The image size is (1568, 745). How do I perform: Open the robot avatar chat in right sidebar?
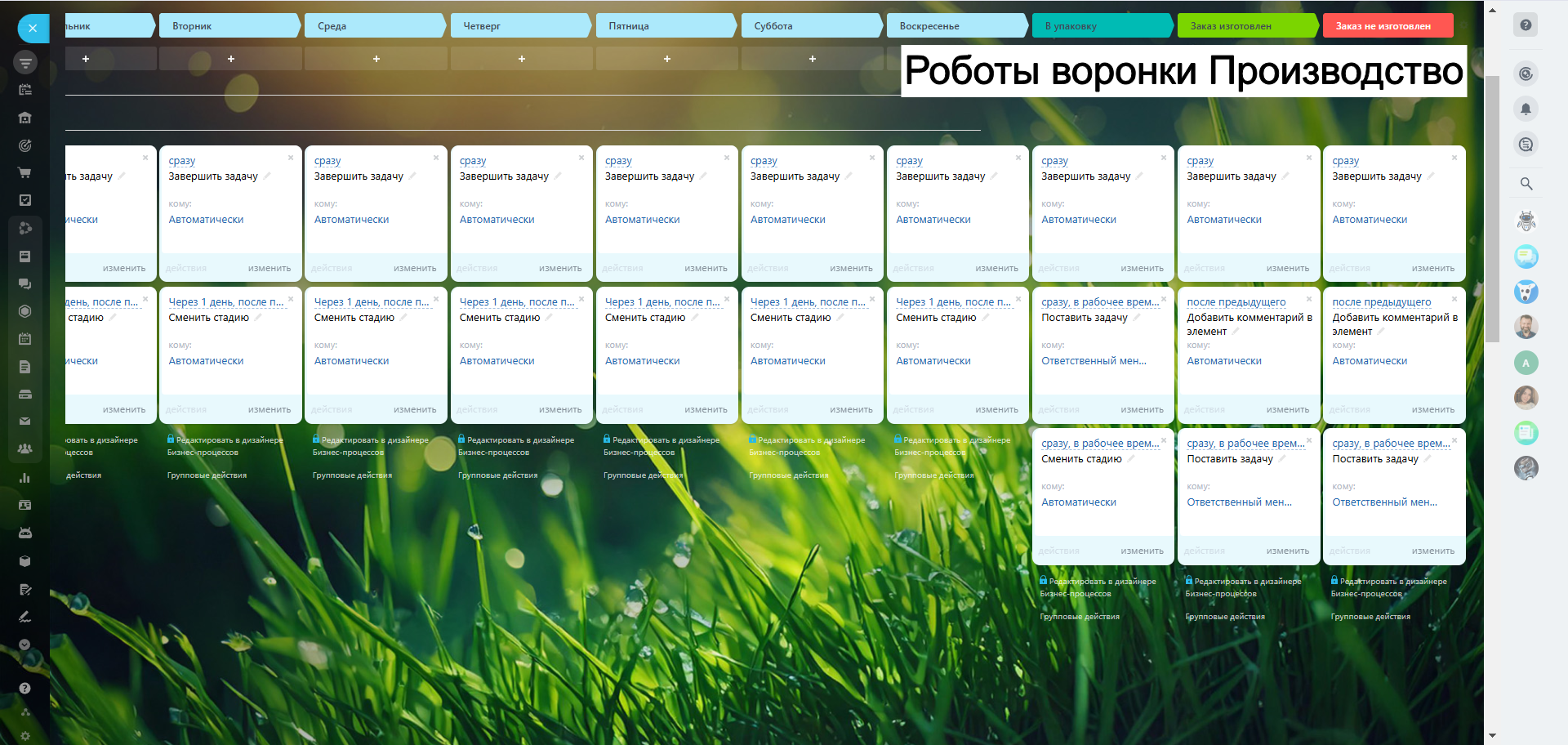(x=1526, y=221)
